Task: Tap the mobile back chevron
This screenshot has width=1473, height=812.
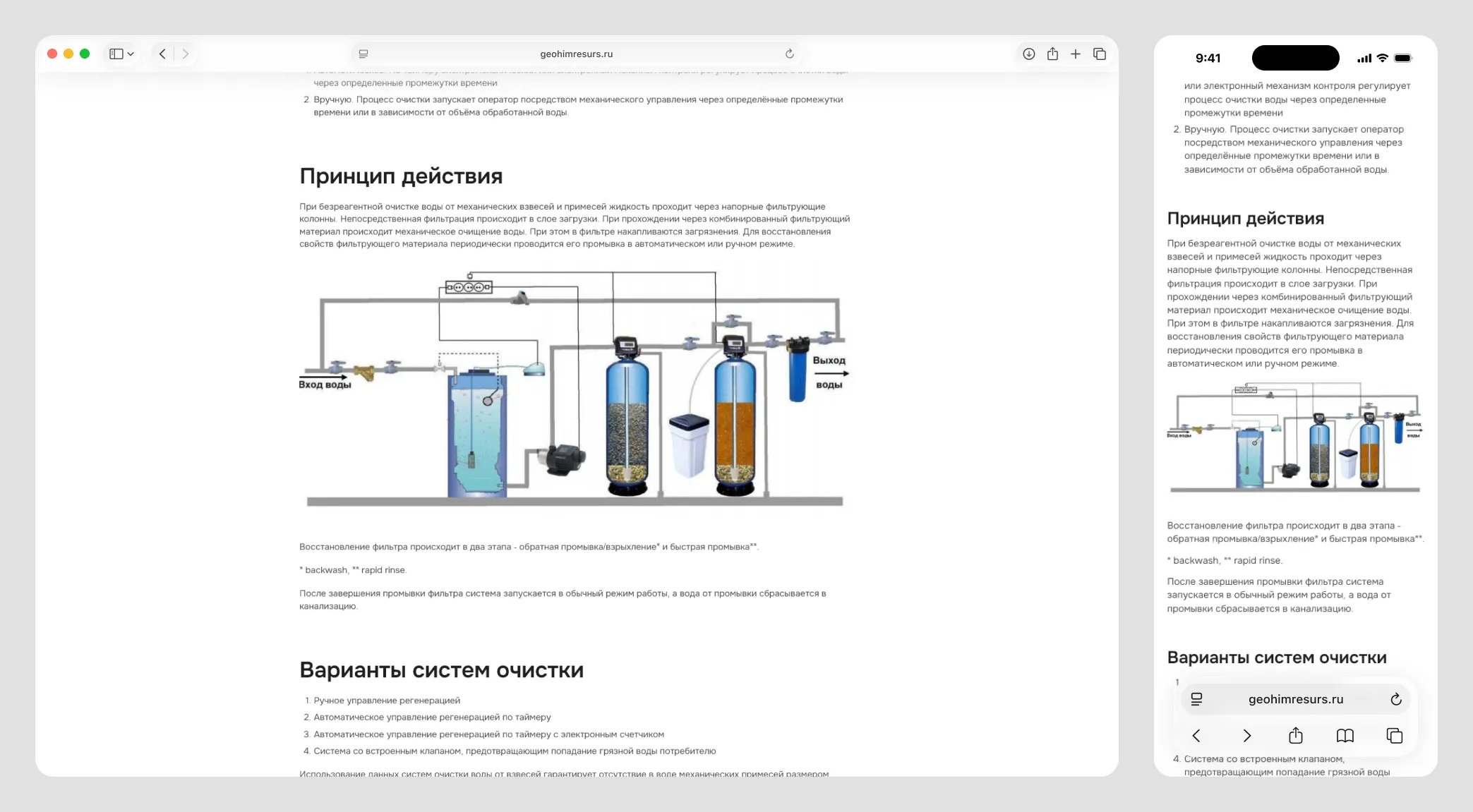Action: (1196, 736)
